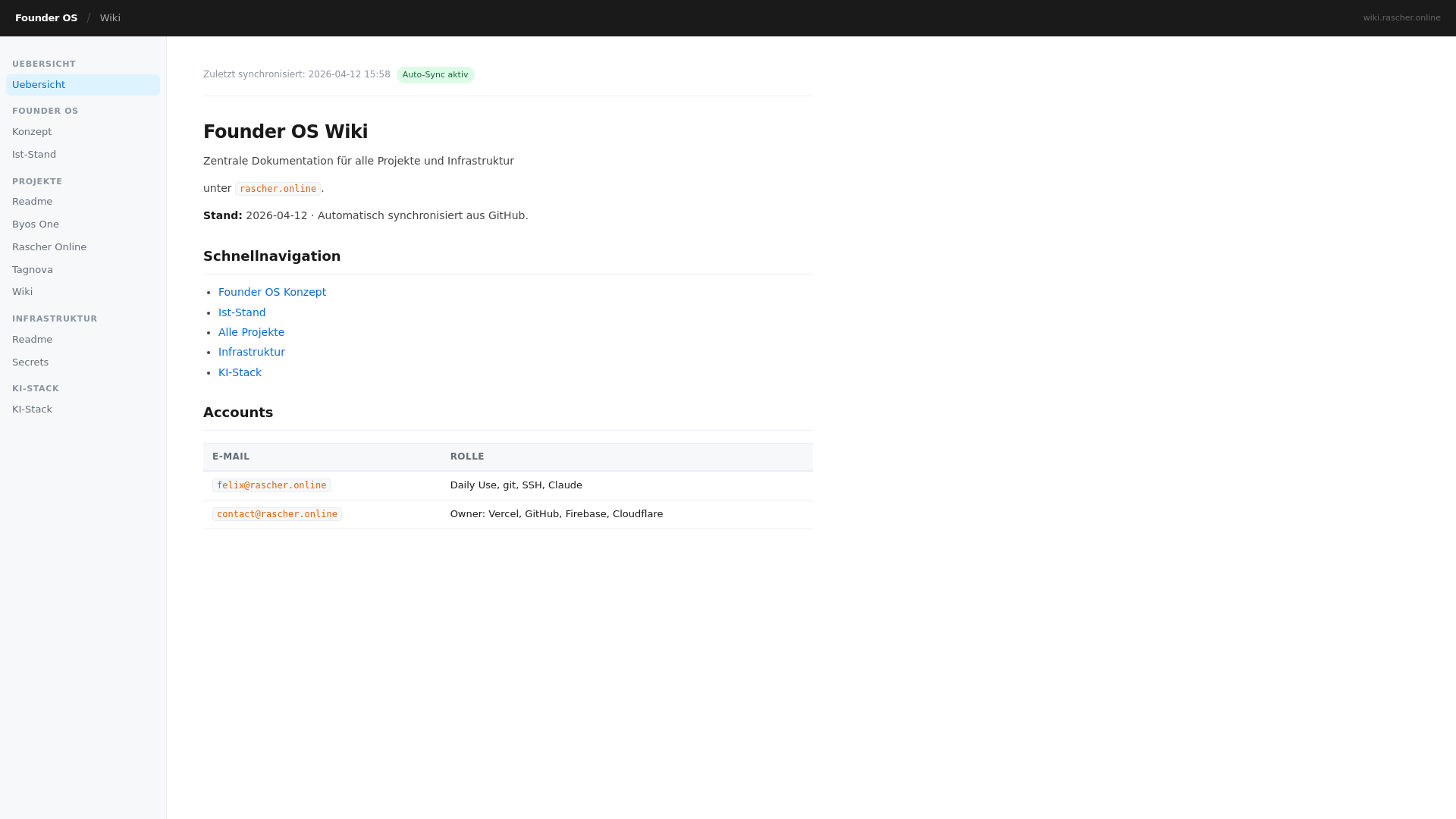Open the Ist-Stand sidebar entry

click(x=83, y=155)
